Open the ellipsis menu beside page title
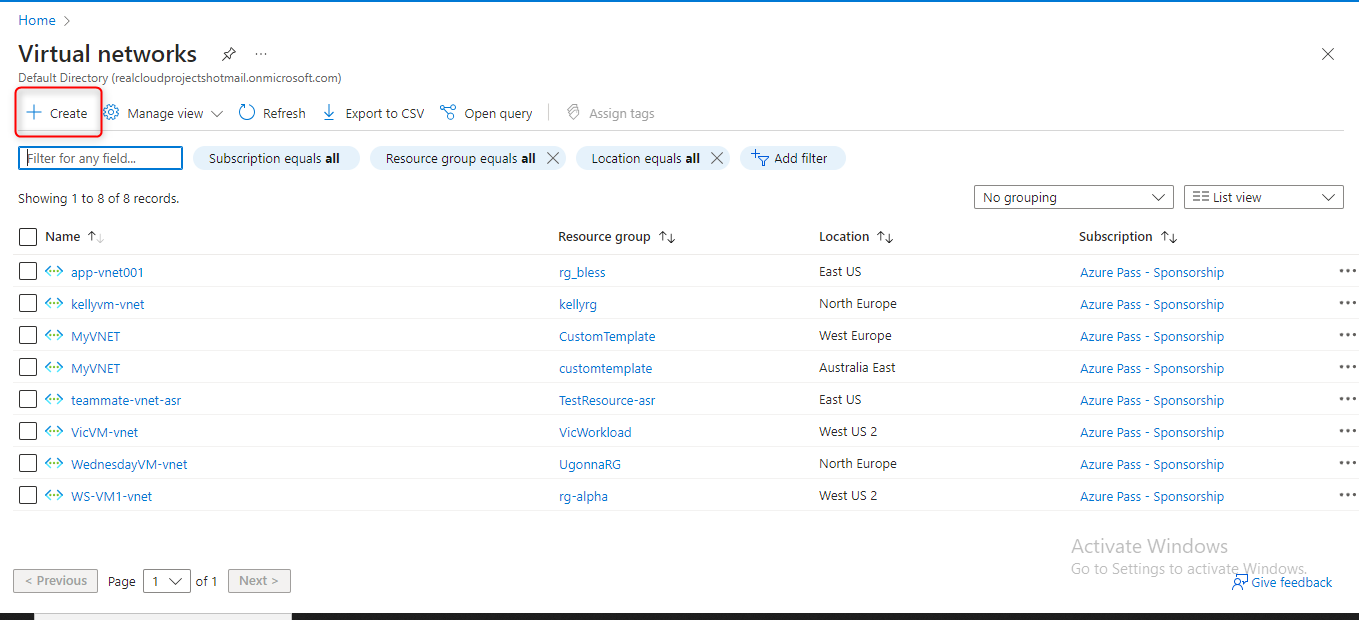Image resolution: width=1359 pixels, height=620 pixels. pyautogui.click(x=261, y=54)
